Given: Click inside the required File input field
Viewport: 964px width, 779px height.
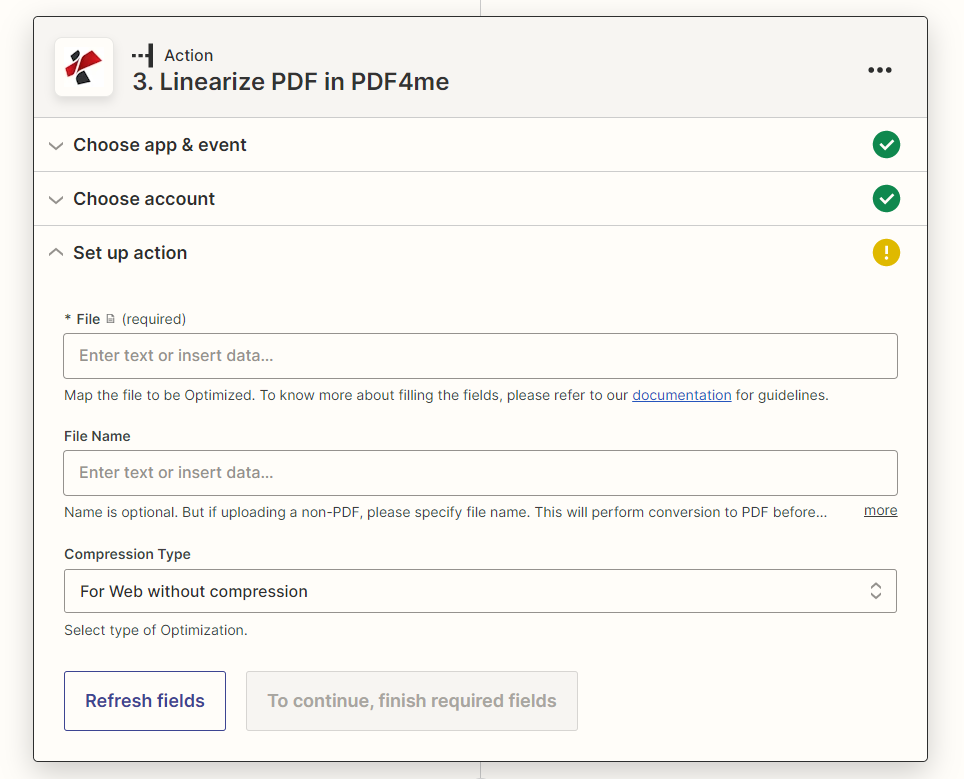Looking at the screenshot, I should coord(480,356).
